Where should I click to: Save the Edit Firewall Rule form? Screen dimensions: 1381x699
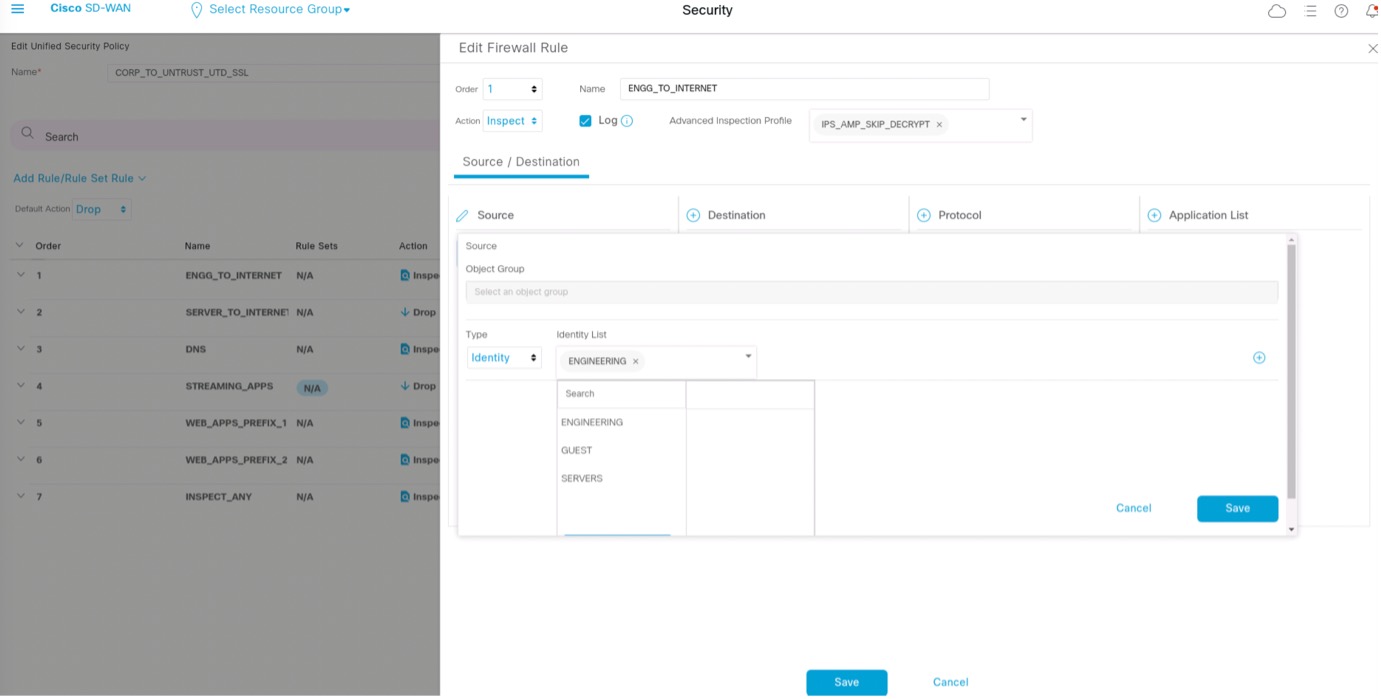point(846,682)
